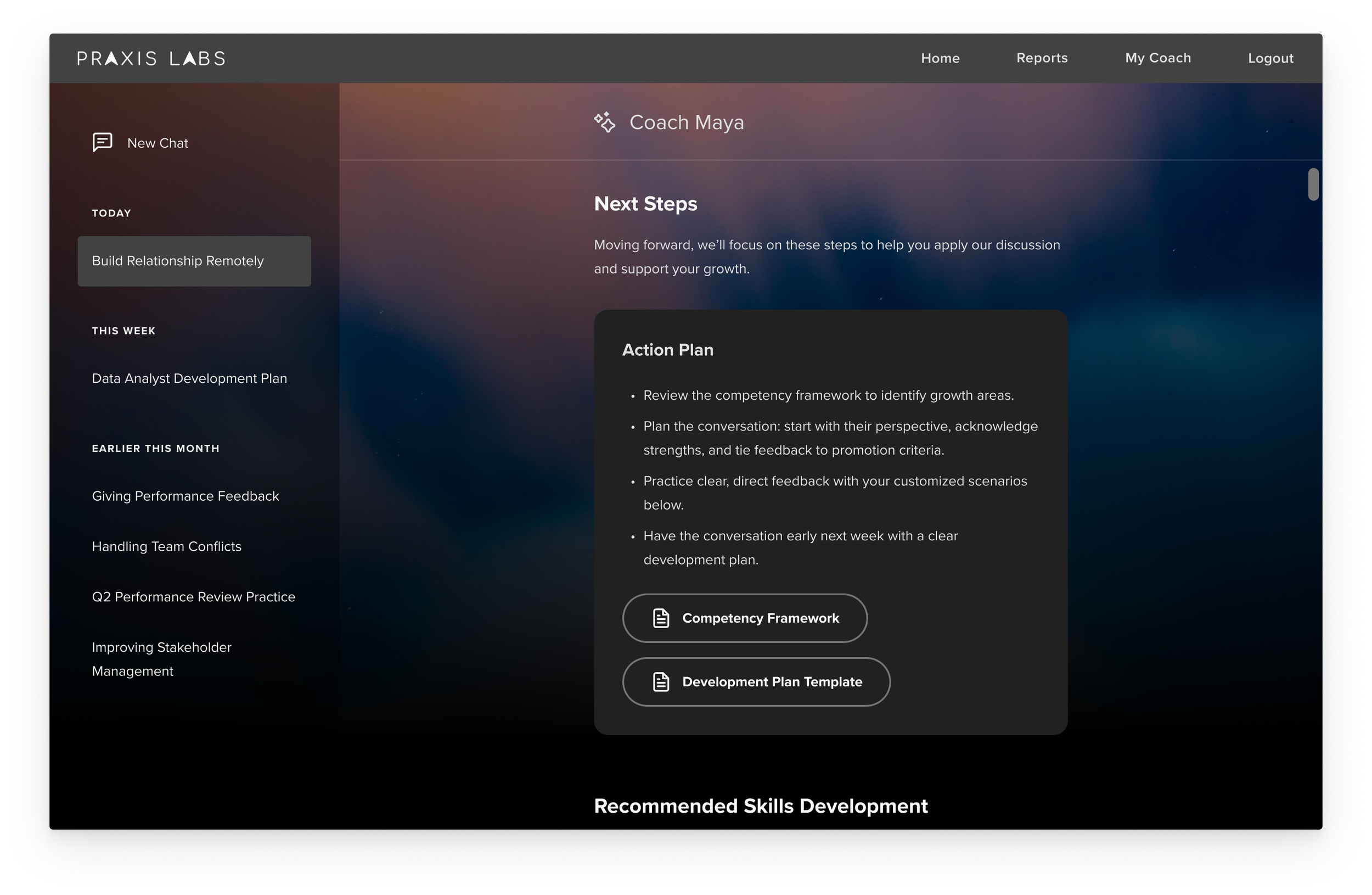Start a New Chat from sidebar
This screenshot has height=895, width=1372.
[158, 143]
